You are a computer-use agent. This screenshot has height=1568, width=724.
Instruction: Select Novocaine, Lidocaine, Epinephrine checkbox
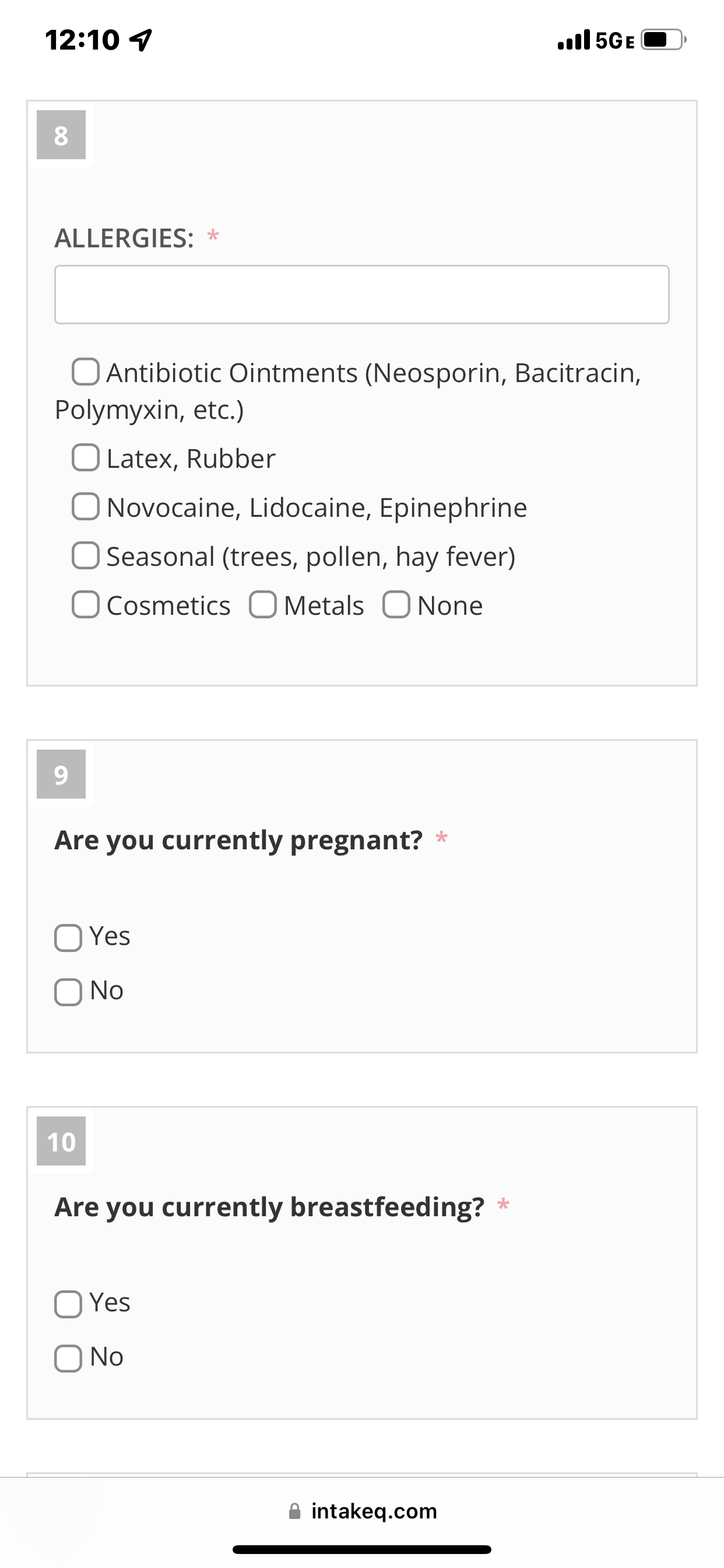point(86,506)
